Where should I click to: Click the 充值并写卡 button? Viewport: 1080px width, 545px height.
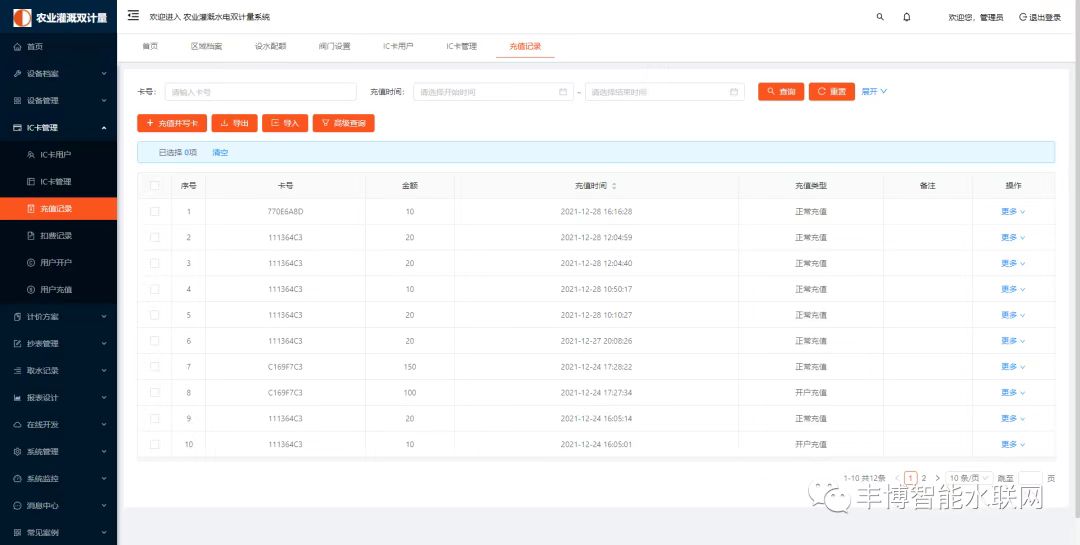(x=172, y=123)
